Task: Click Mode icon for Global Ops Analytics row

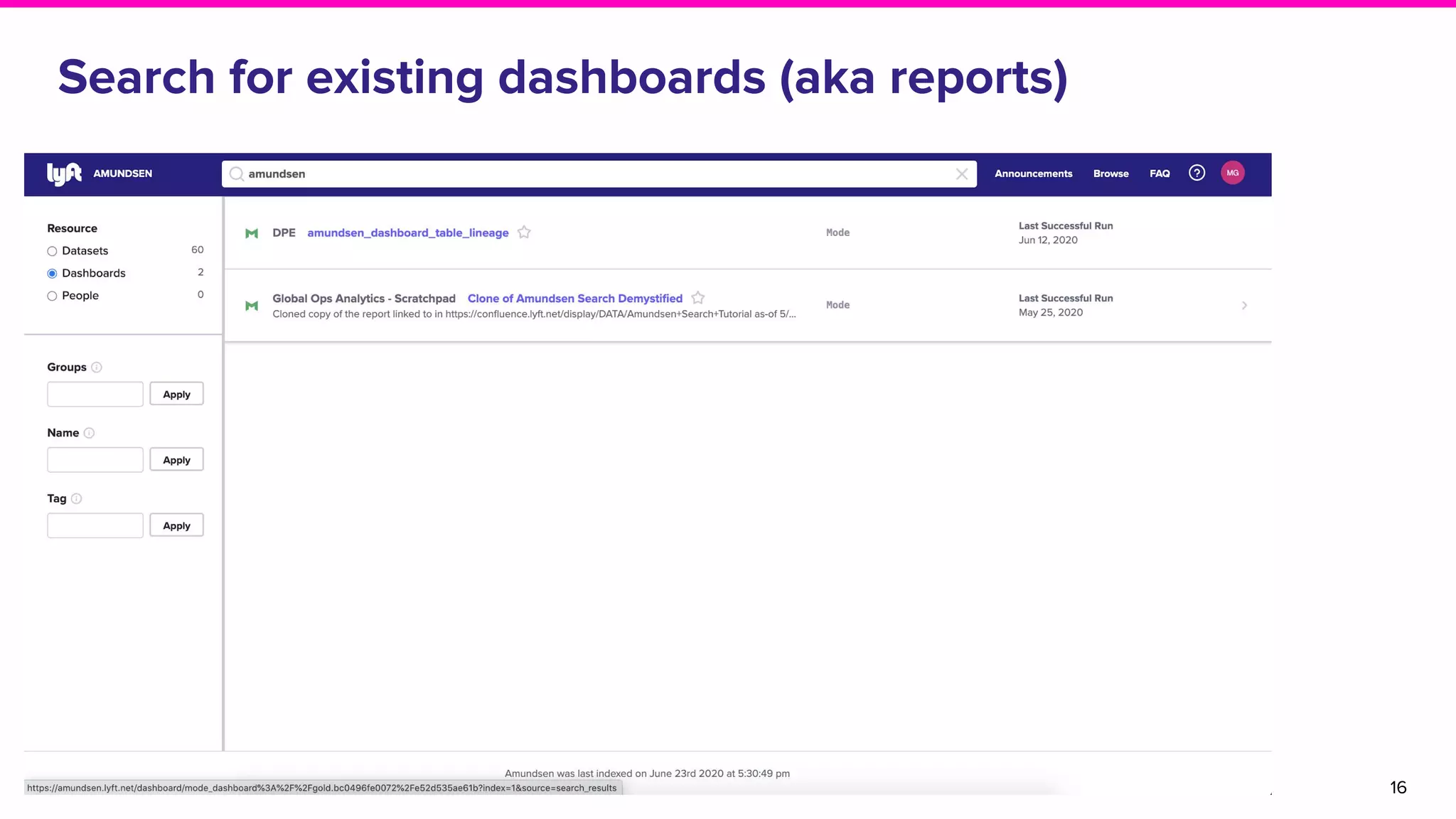Action: (252, 306)
